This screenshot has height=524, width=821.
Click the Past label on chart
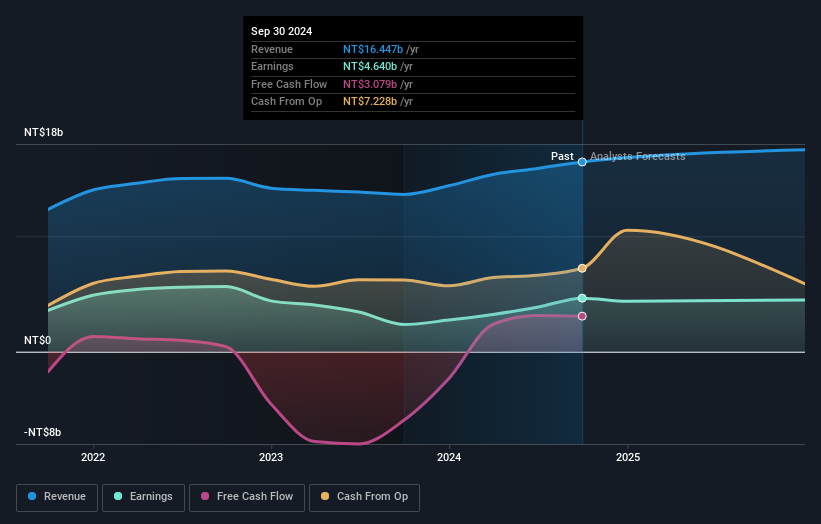click(x=562, y=156)
